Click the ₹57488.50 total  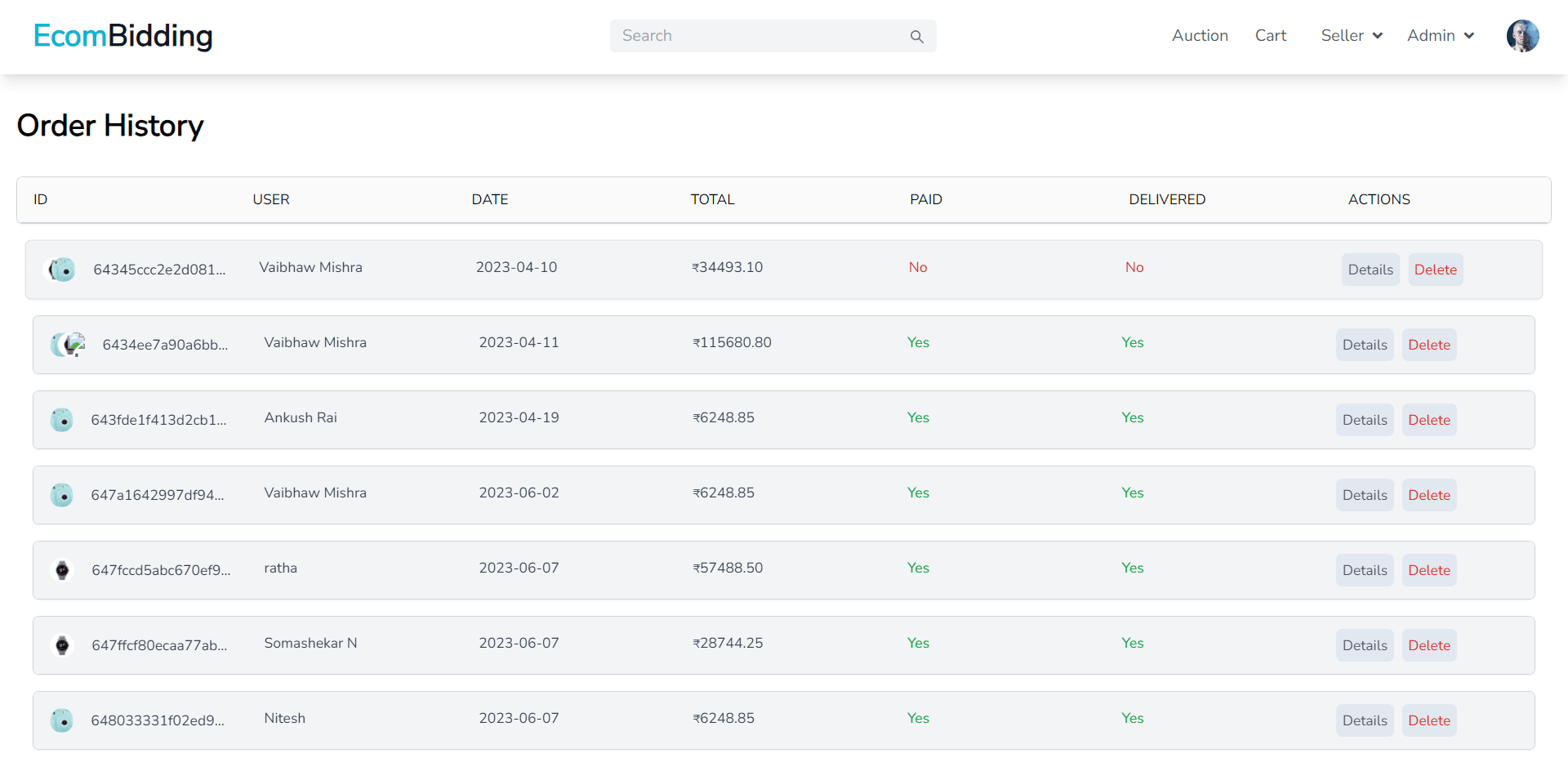tap(728, 568)
